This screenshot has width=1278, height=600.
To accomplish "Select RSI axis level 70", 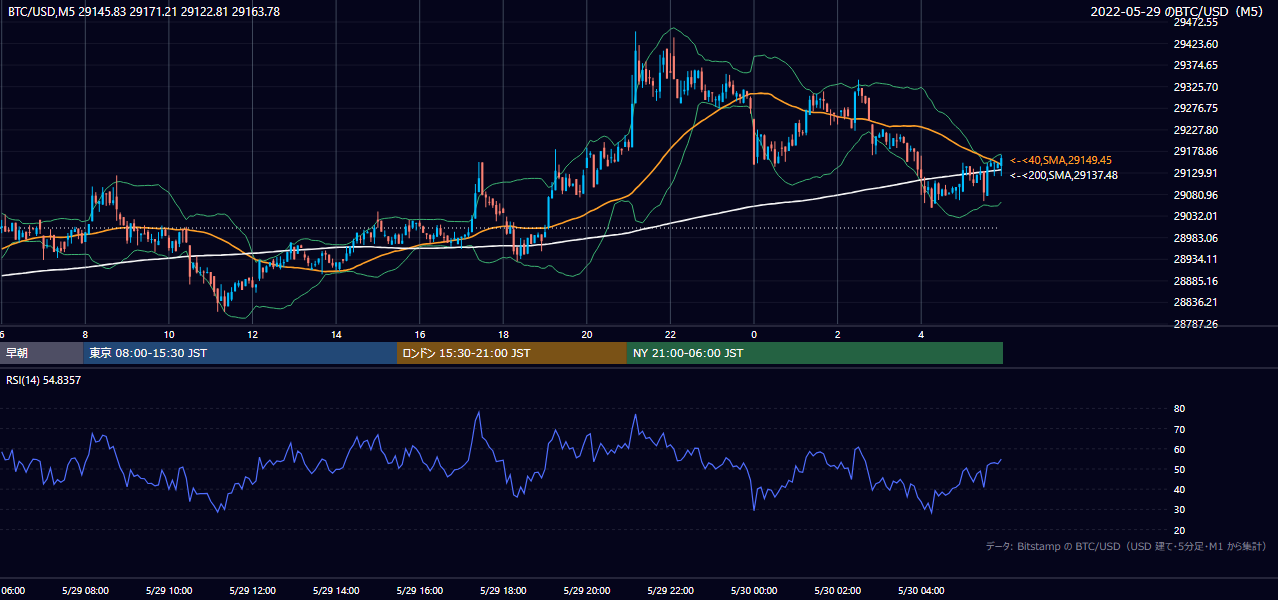I will coord(1179,429).
